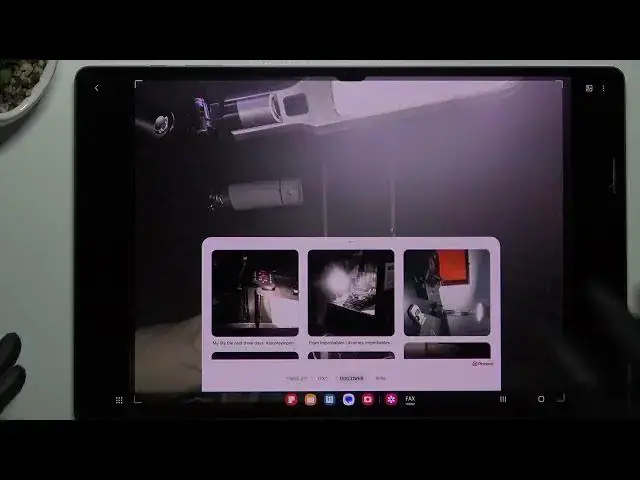Open the first result thumbnail with night street

[255, 293]
